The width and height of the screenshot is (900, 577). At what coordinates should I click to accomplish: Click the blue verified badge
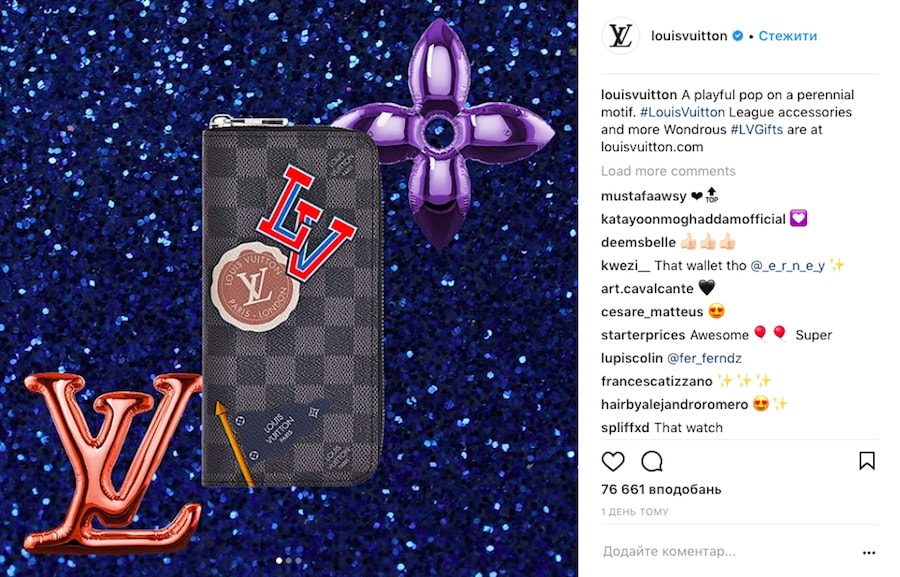pyautogui.click(x=738, y=36)
